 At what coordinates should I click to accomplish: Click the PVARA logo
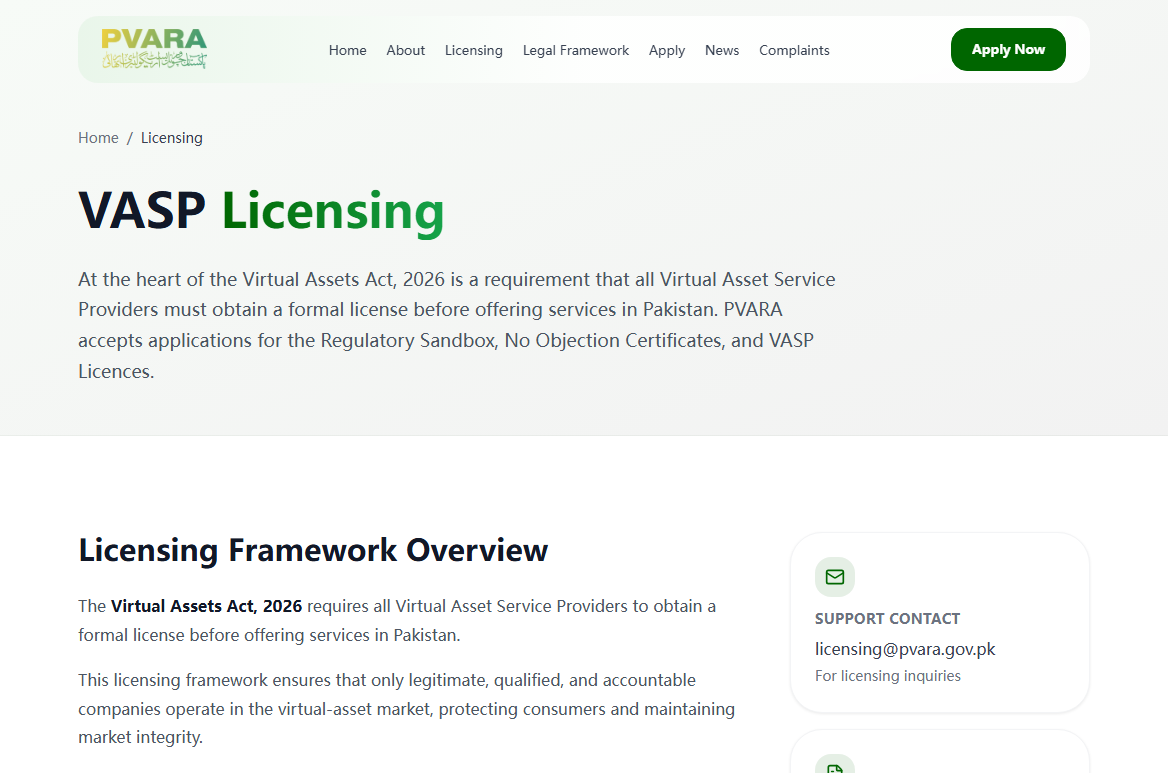[154, 49]
